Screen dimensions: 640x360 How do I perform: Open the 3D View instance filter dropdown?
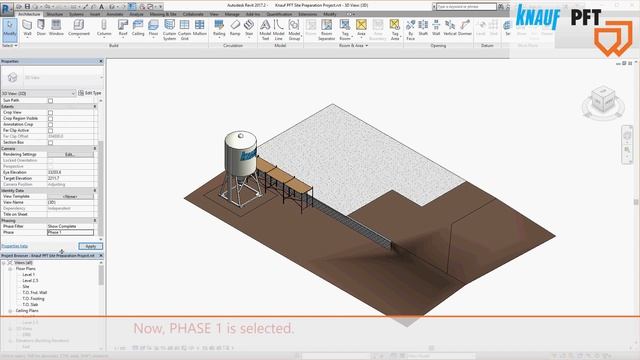pos(38,93)
